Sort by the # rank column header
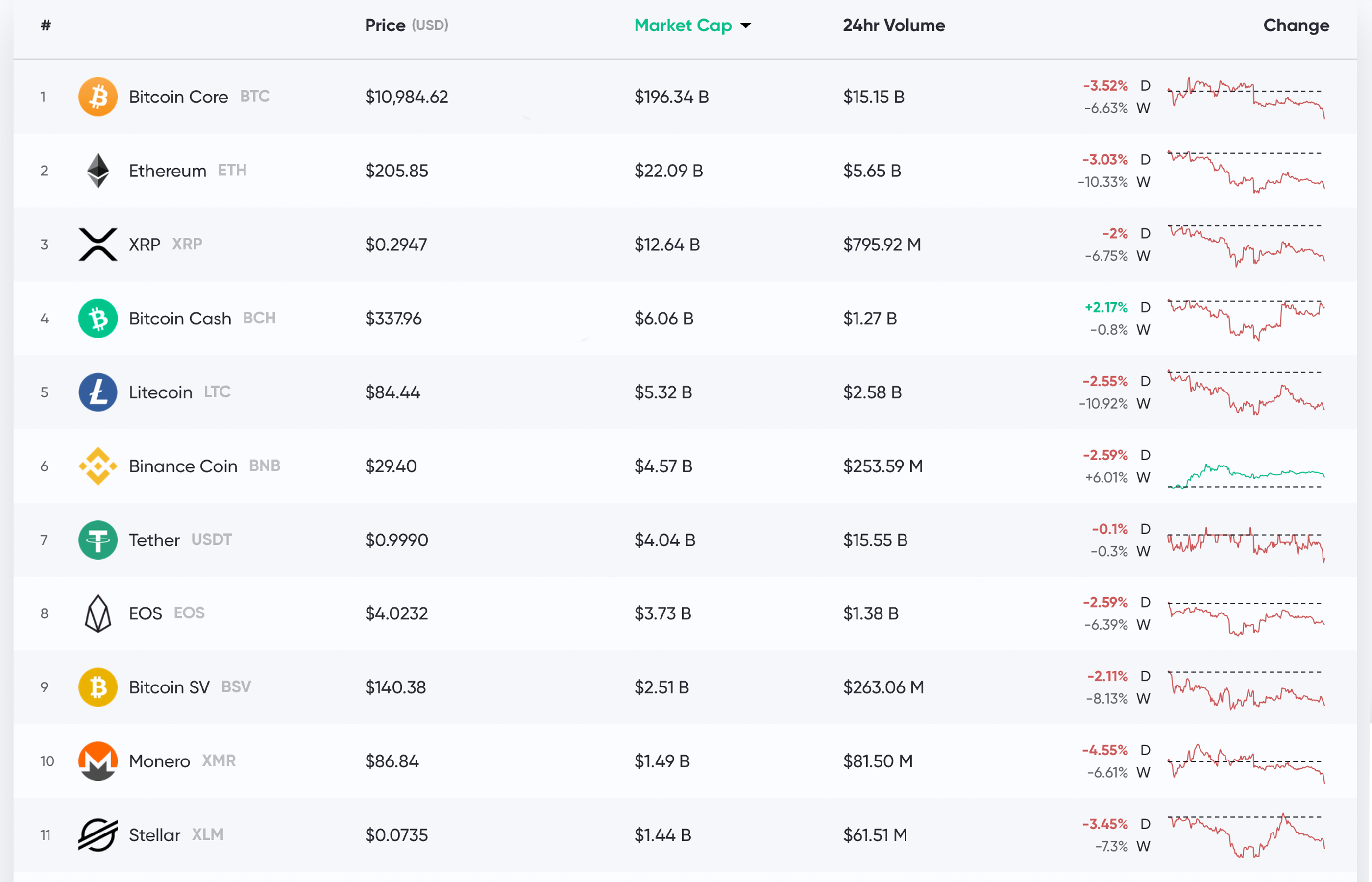The width and height of the screenshot is (1372, 882). (x=46, y=25)
